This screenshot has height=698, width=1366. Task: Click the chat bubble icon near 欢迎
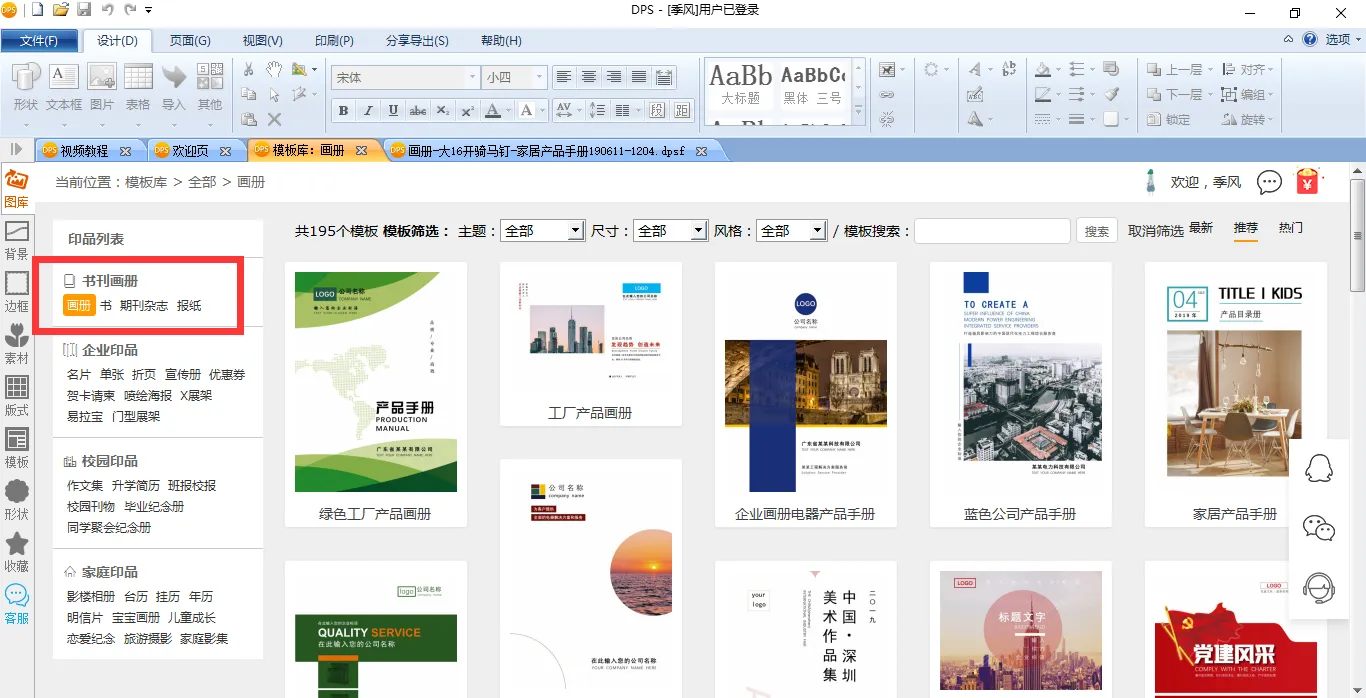1269,182
